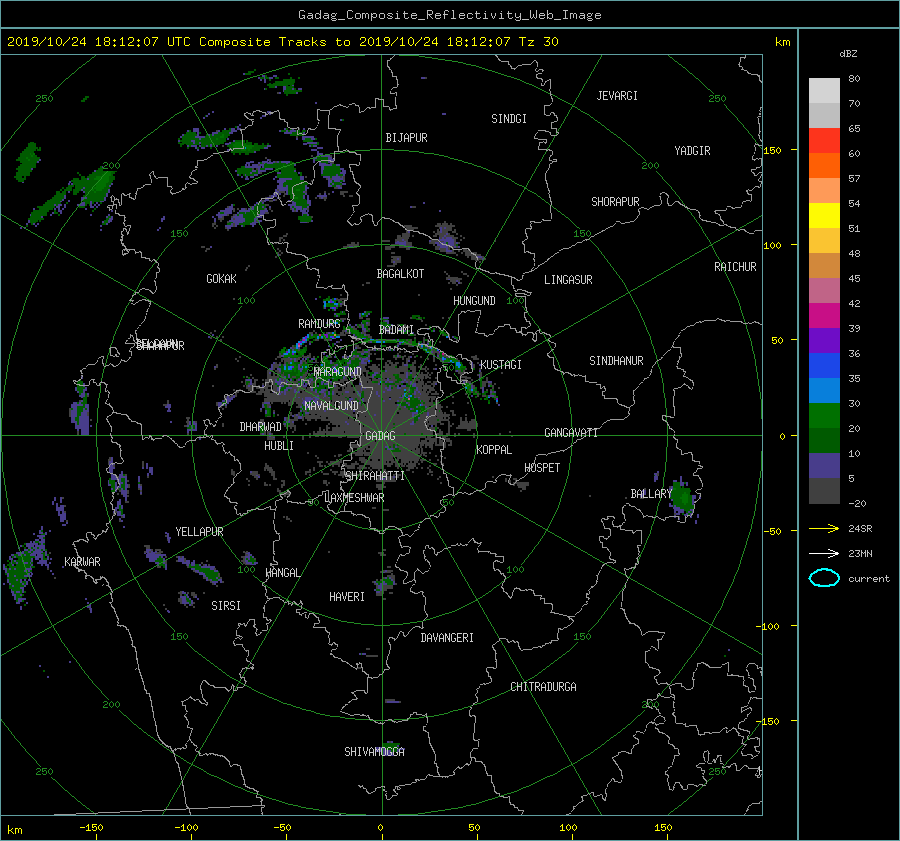Click the YADGIR city label
This screenshot has height=841, width=900.
692,151
